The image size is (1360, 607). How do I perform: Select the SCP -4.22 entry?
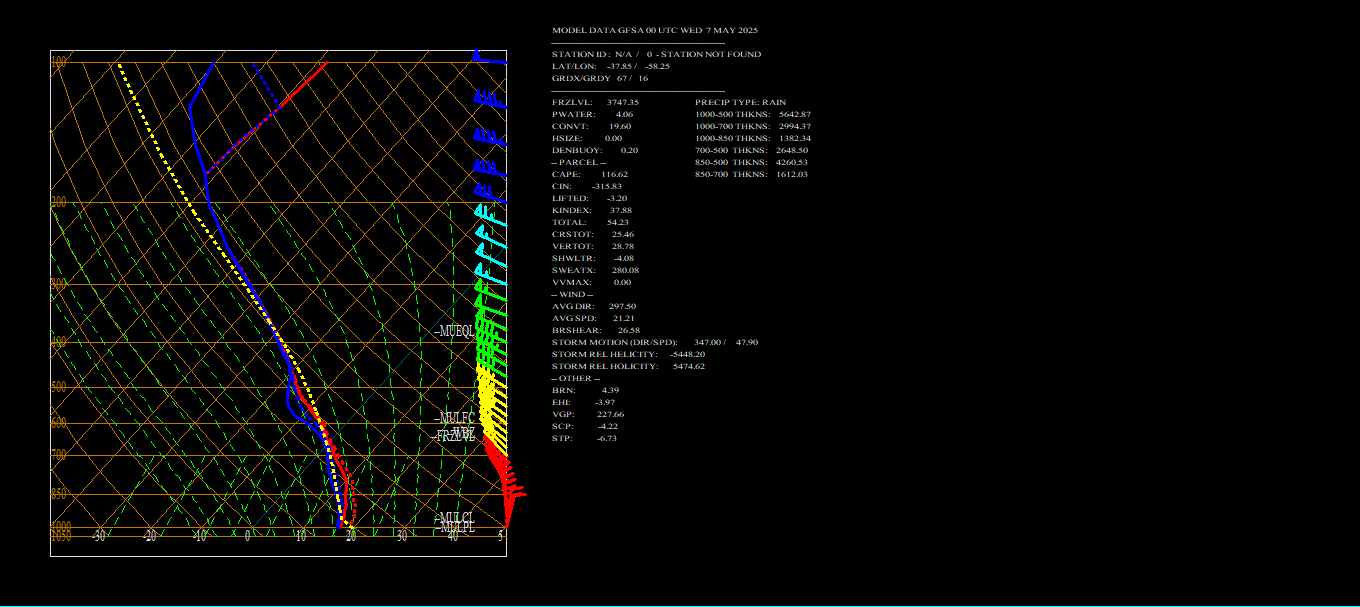click(x=585, y=426)
